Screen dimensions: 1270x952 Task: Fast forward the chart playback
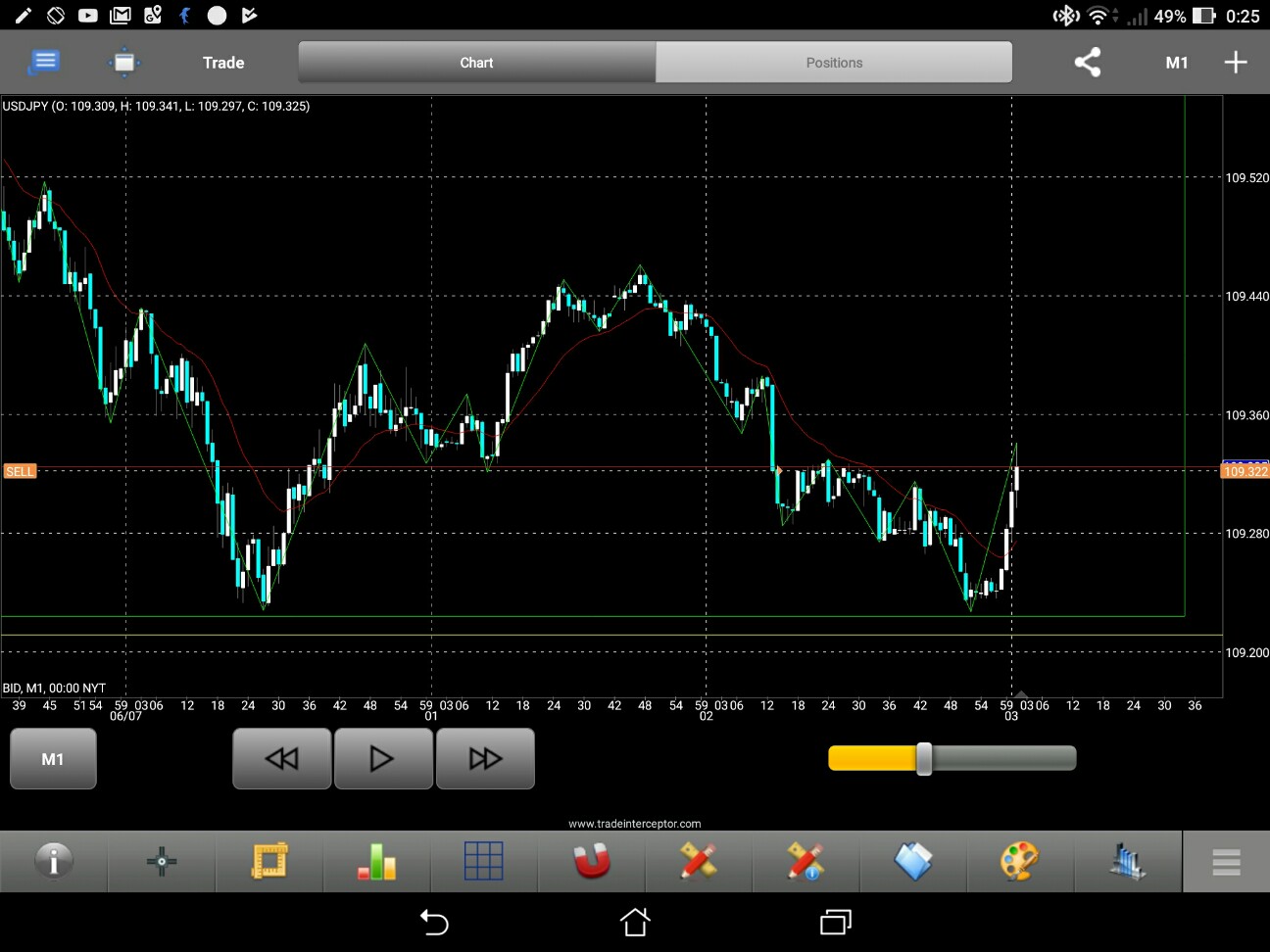(x=485, y=758)
